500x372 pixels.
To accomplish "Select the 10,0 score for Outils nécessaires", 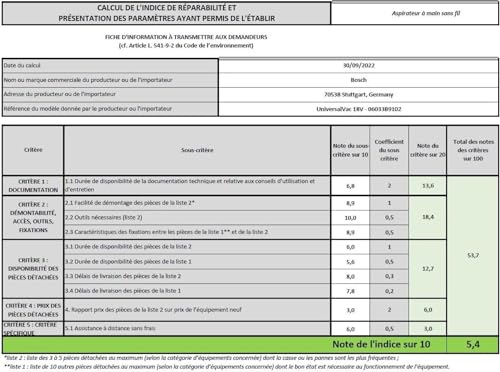I will (350, 218).
